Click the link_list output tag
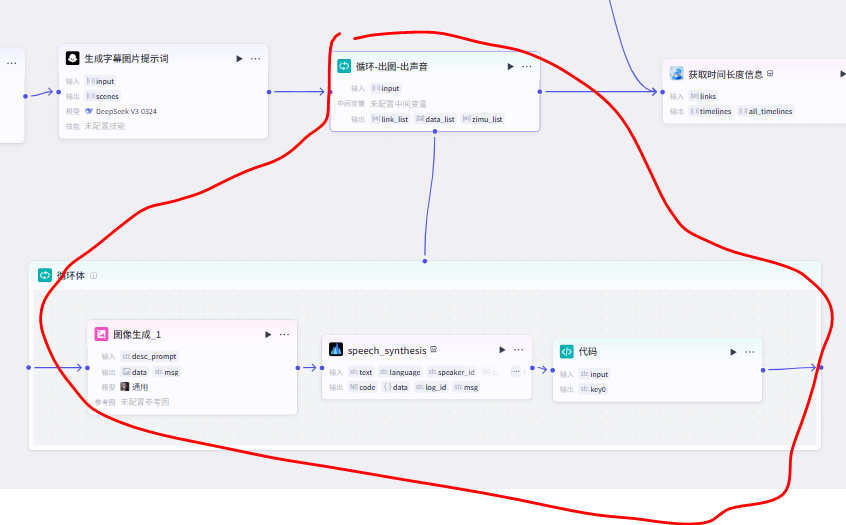Screen dimensions: 846x525 [390, 119]
